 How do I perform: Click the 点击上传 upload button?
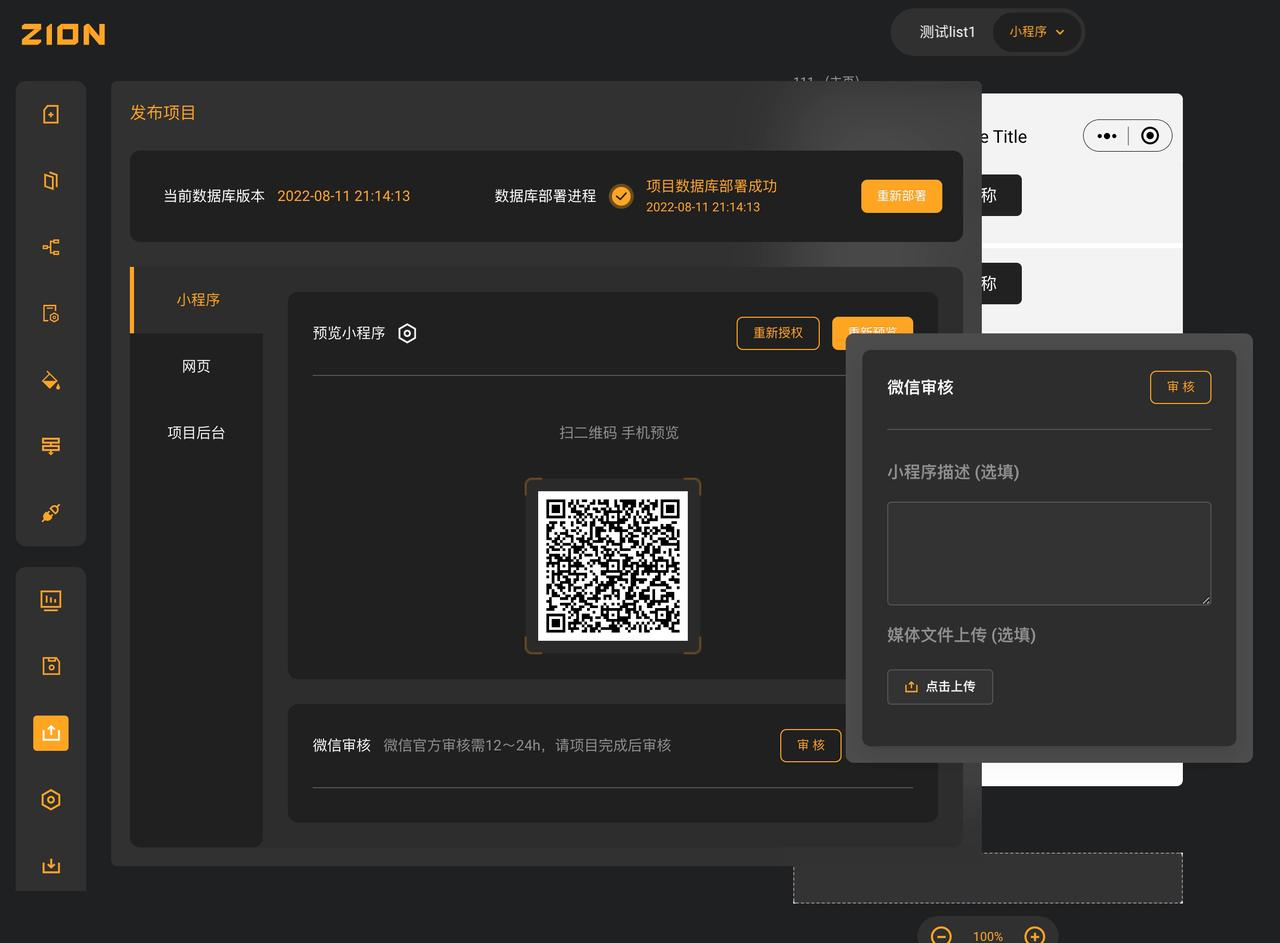(x=940, y=687)
